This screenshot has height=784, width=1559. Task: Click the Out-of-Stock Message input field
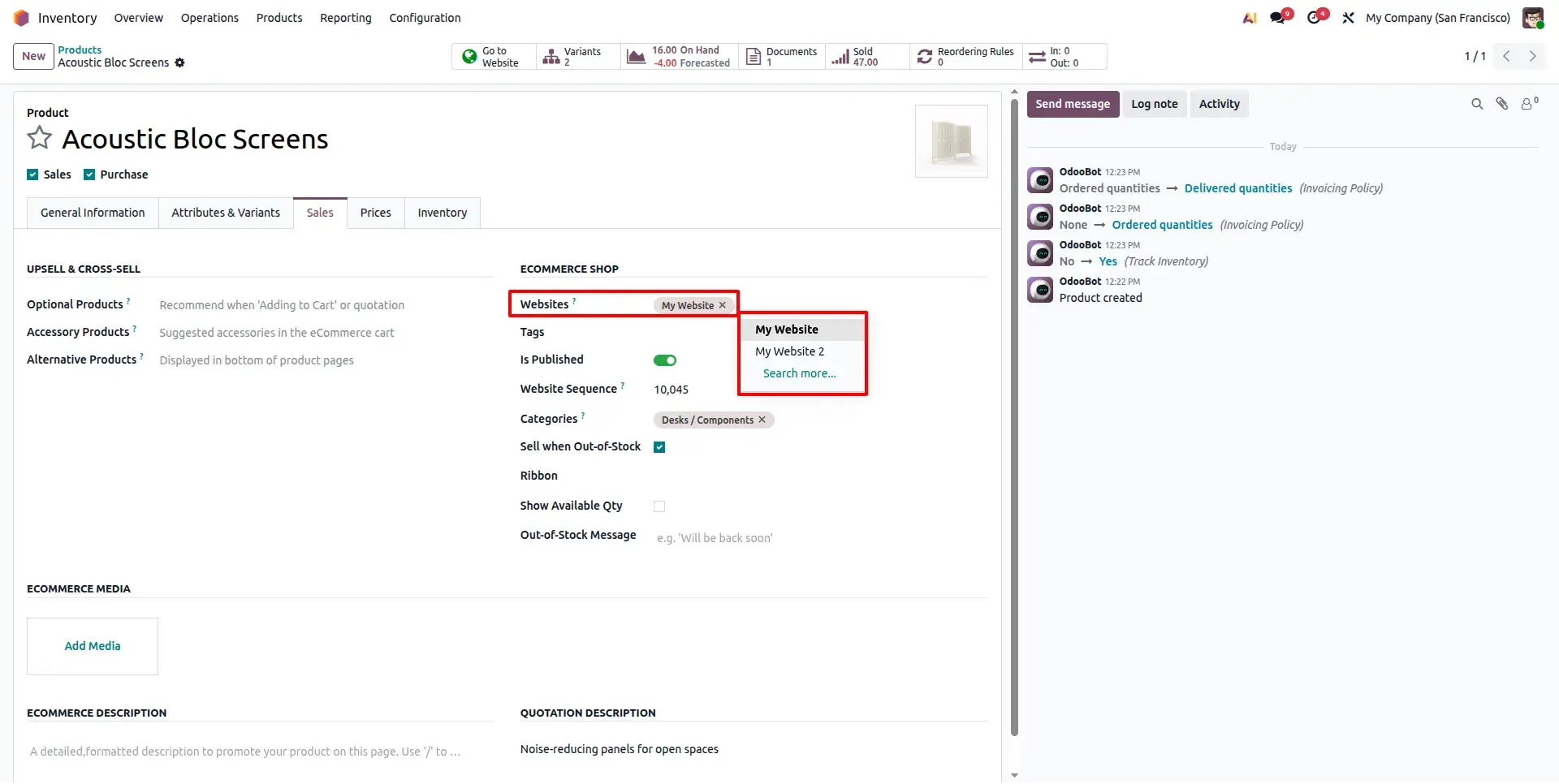pyautogui.click(x=820, y=538)
